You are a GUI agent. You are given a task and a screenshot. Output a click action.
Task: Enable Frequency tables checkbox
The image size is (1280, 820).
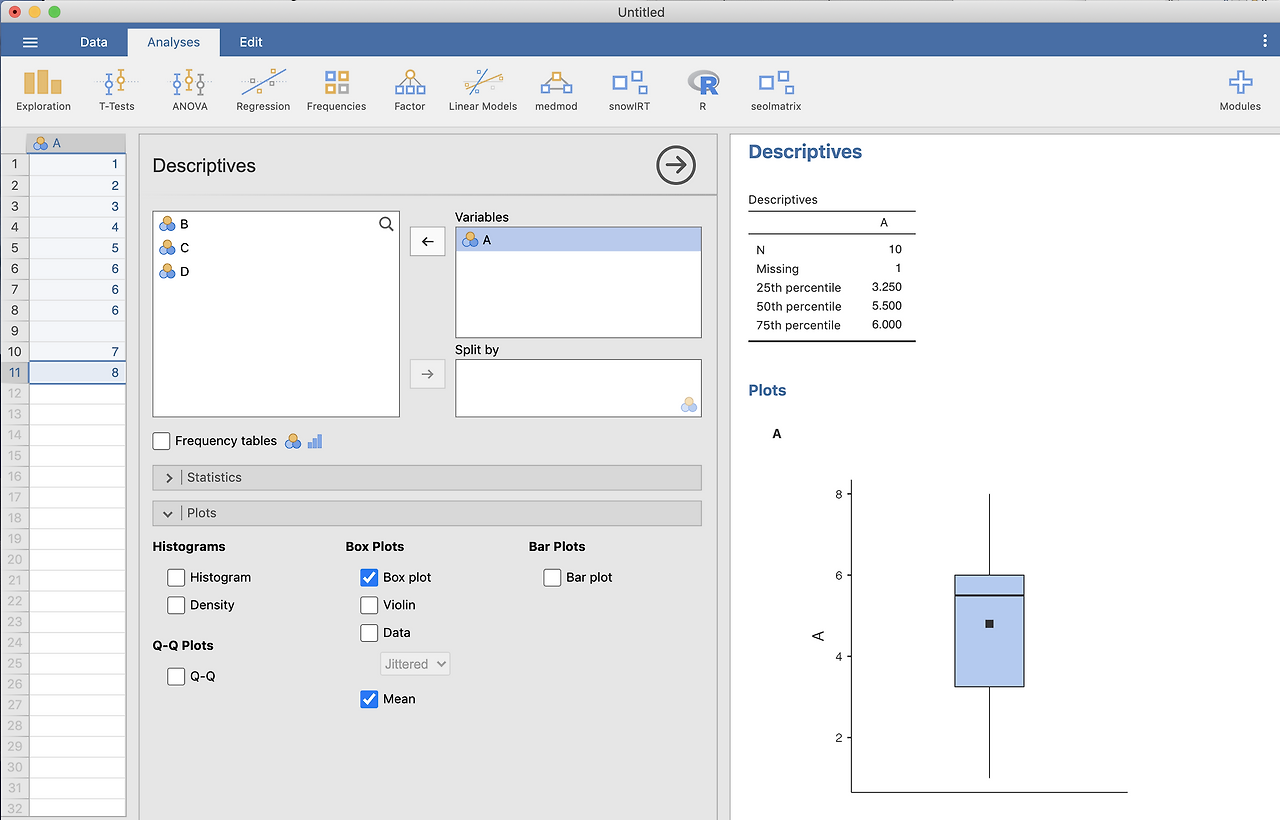[161, 441]
